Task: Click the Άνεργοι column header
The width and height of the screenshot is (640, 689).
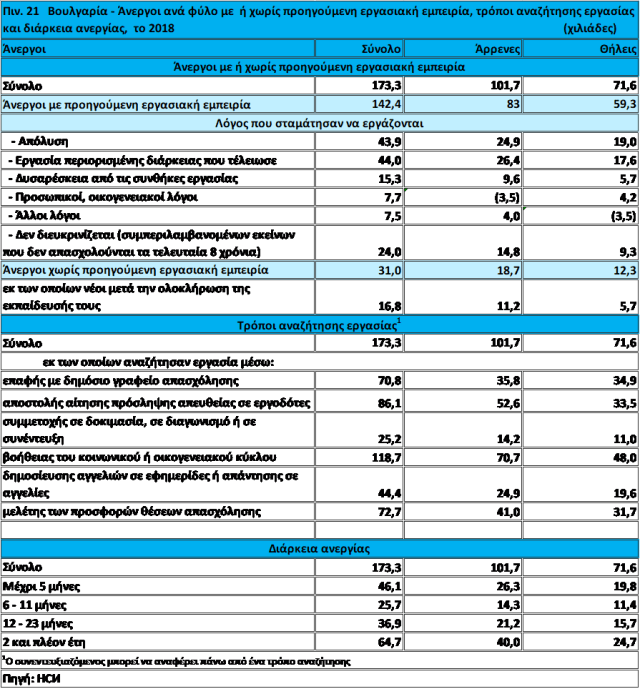Action: click(x=32, y=48)
